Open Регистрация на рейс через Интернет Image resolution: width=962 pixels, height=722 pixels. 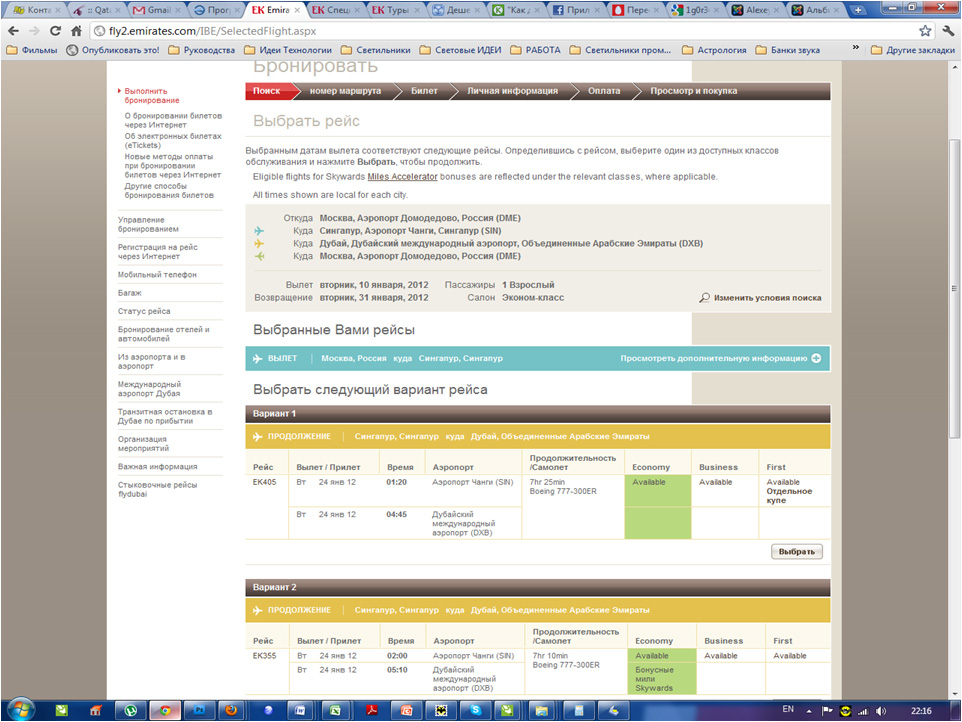pyautogui.click(x=158, y=252)
